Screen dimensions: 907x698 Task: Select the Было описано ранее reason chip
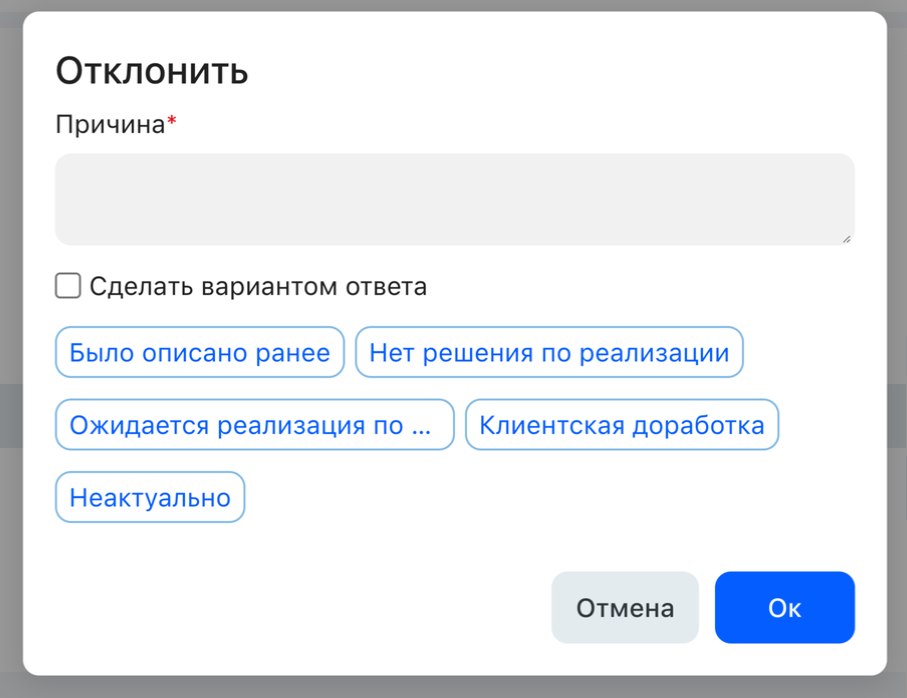click(200, 352)
